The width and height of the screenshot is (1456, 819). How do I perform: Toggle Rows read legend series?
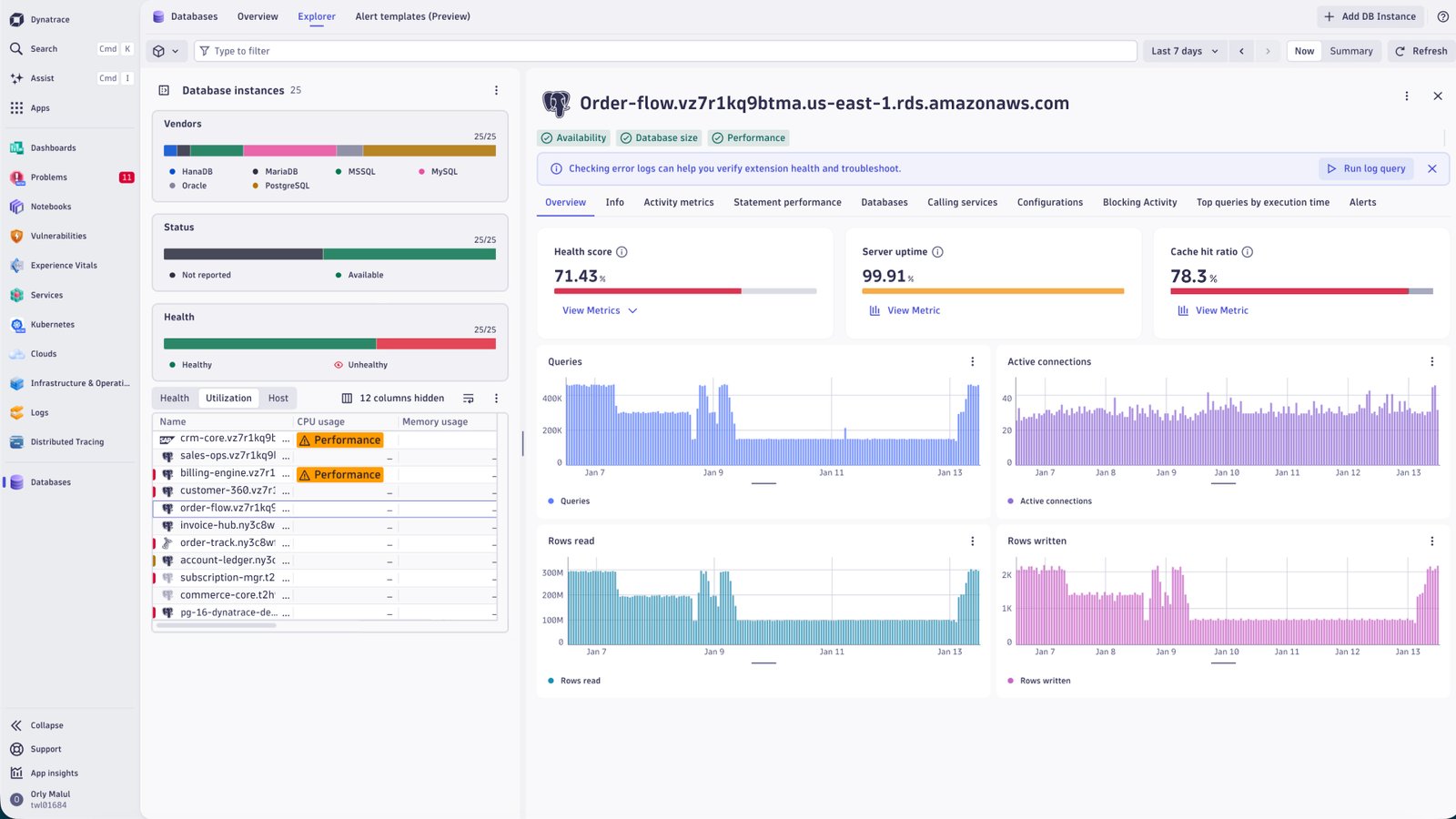(x=574, y=681)
